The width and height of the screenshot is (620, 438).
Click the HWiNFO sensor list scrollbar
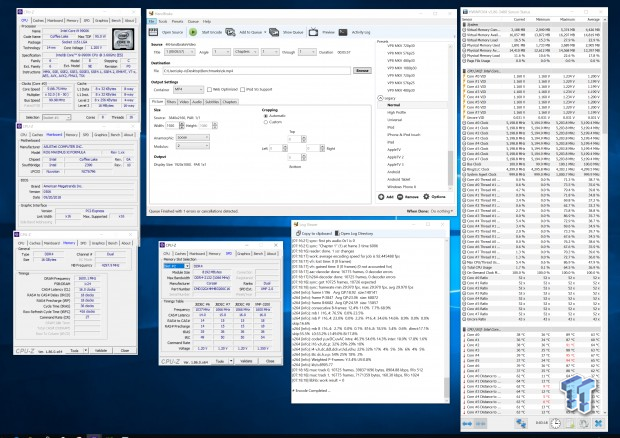[x=604, y=215]
